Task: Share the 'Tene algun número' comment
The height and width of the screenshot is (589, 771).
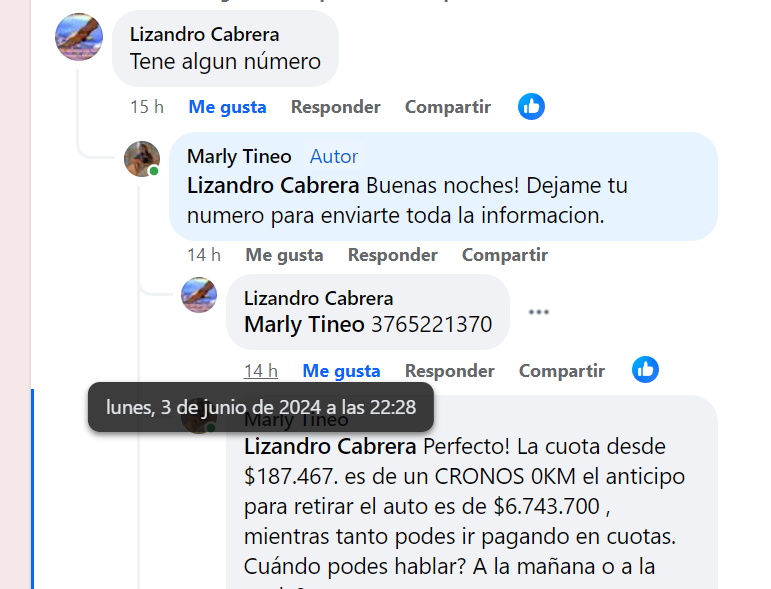Action: [447, 107]
